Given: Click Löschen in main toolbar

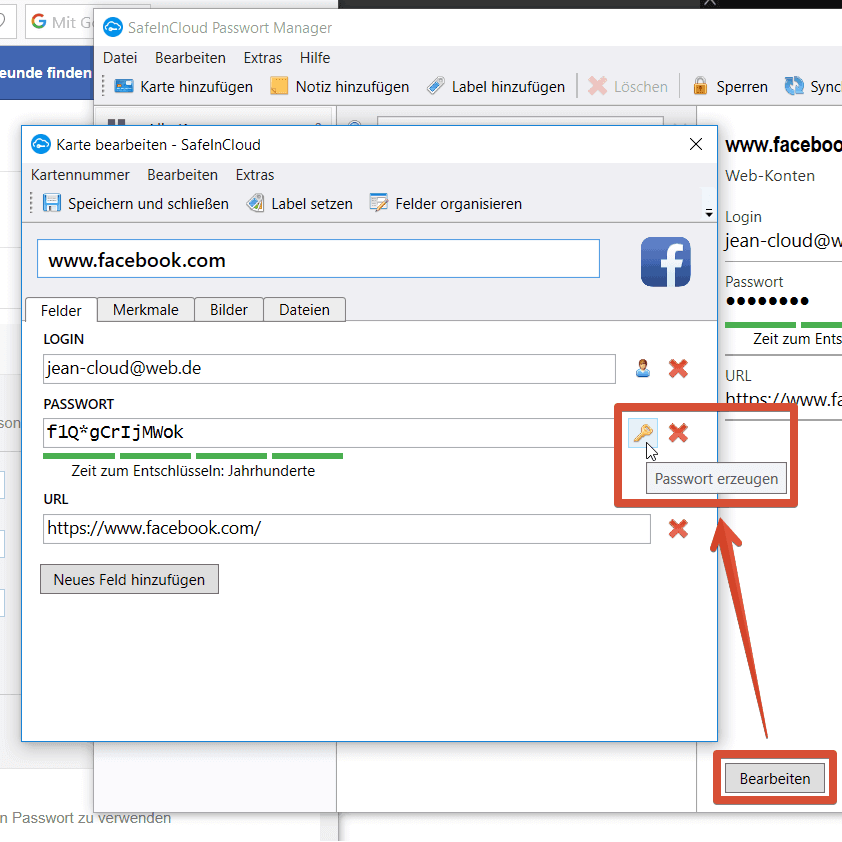Looking at the screenshot, I should 628,86.
